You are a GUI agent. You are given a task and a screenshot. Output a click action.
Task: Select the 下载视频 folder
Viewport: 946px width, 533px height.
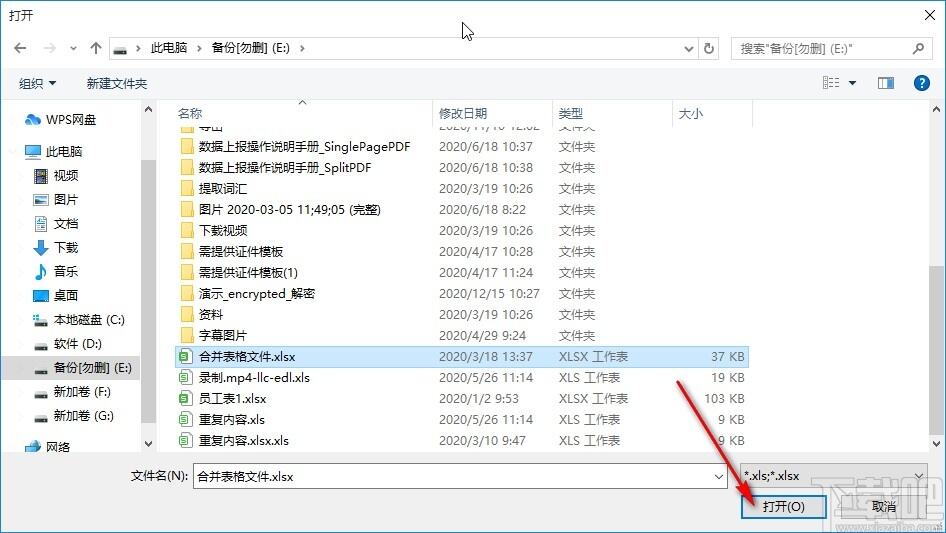[x=223, y=231]
